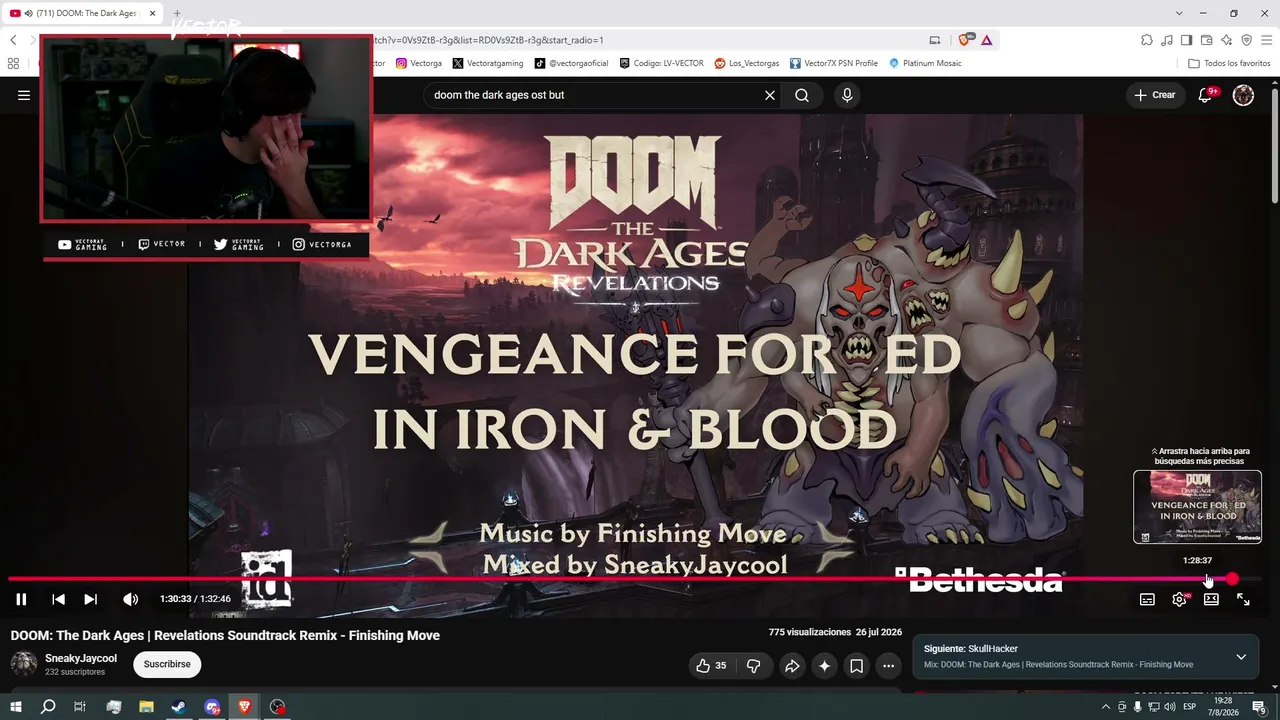Clear the YouTube search box text
1280x720 pixels.
coord(770,95)
